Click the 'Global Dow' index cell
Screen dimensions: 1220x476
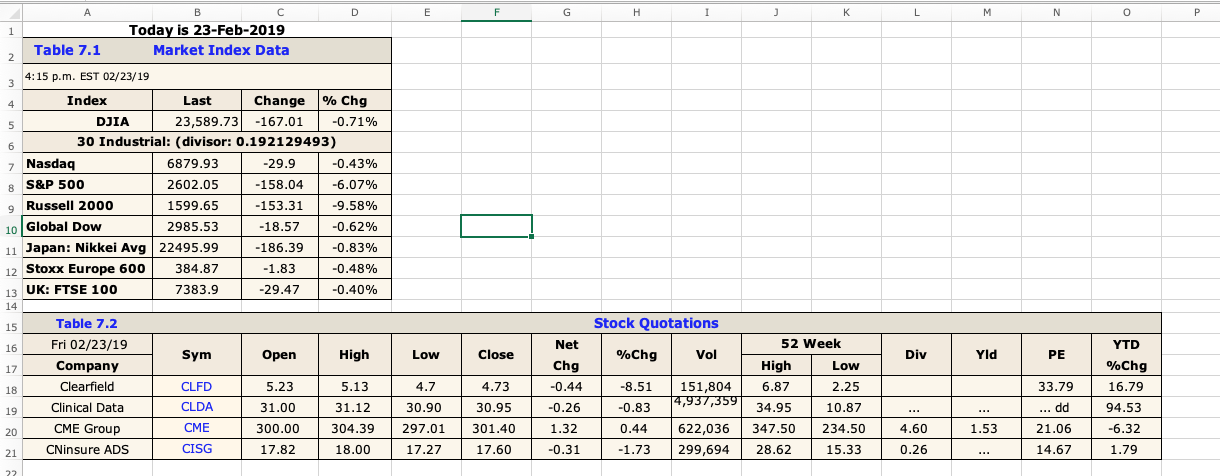tap(87, 226)
